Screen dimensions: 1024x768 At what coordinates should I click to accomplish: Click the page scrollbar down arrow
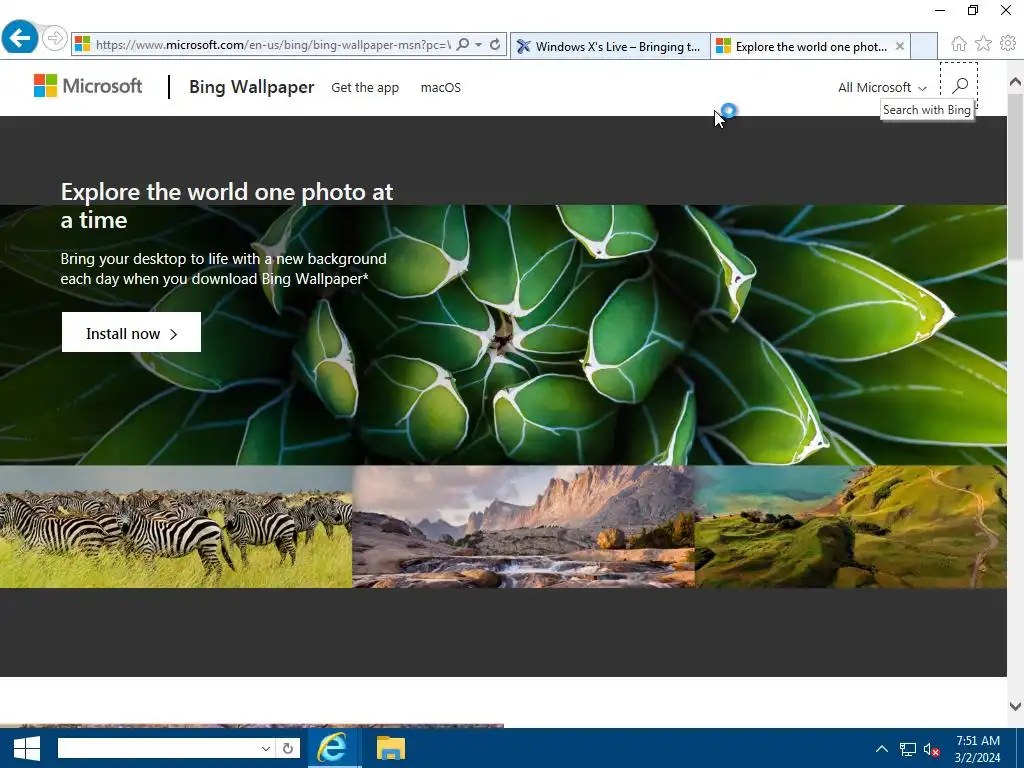pyautogui.click(x=1015, y=707)
